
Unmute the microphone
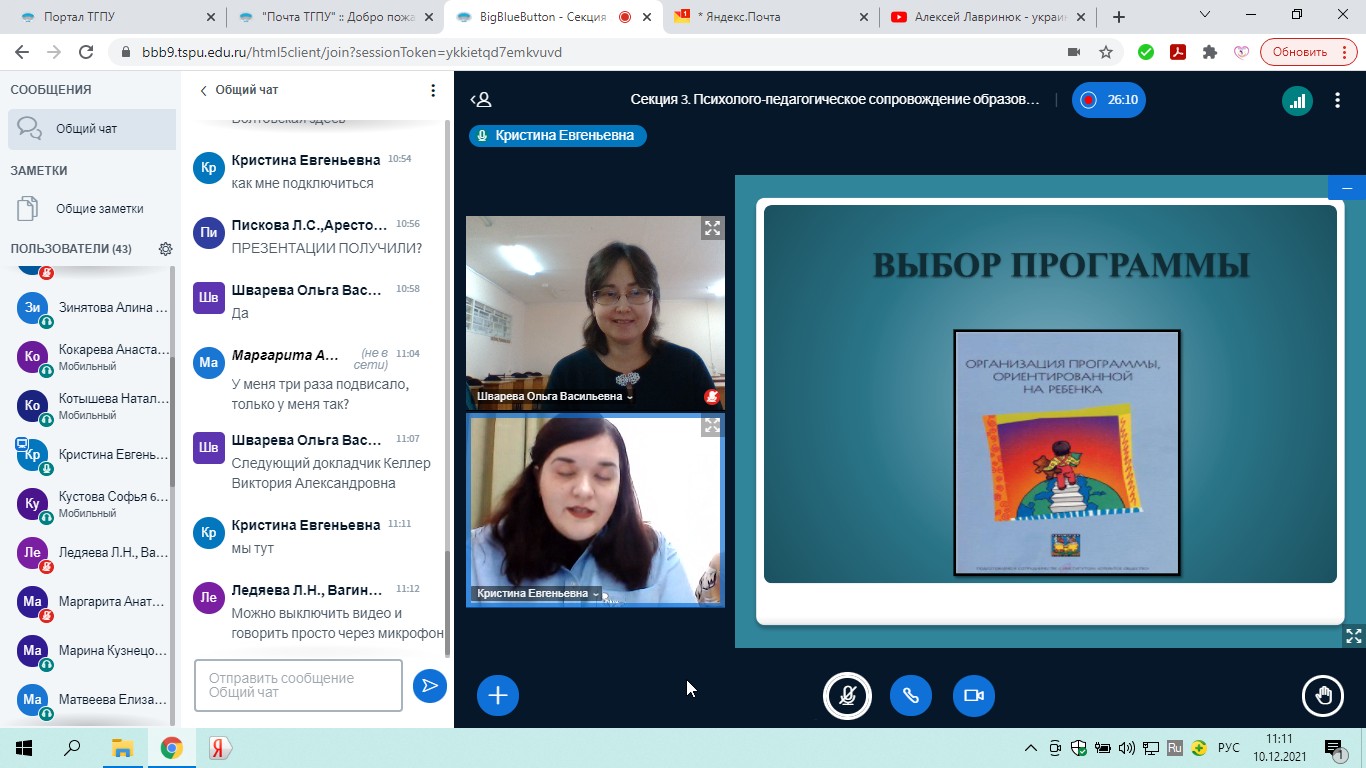click(847, 695)
